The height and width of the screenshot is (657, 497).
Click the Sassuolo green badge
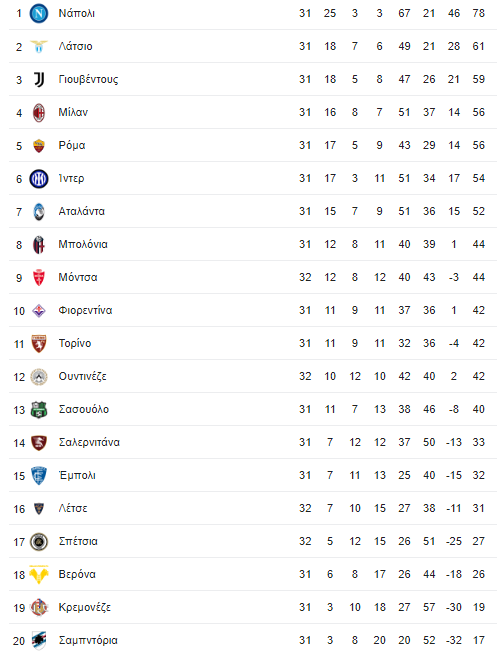click(39, 409)
